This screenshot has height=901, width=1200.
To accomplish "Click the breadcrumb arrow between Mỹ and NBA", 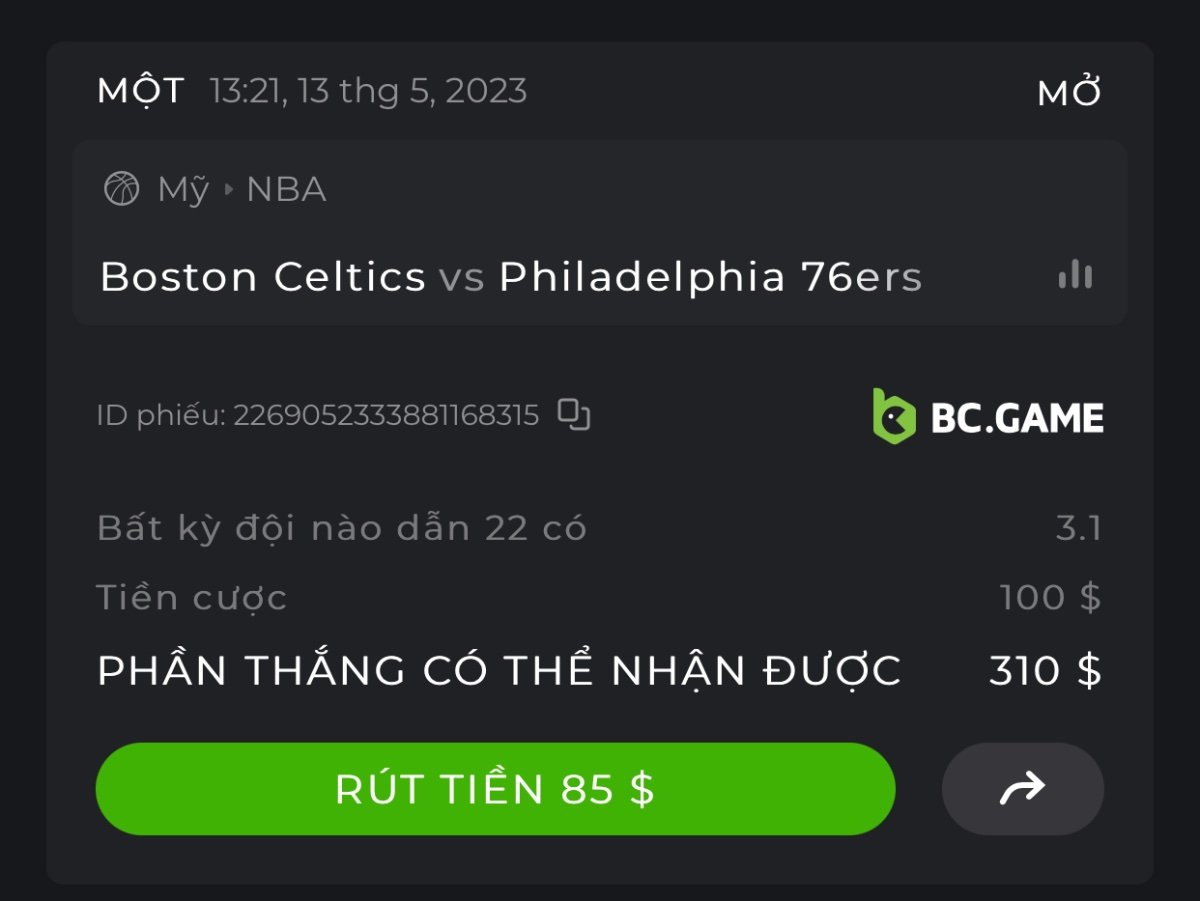I will pyautogui.click(x=228, y=189).
